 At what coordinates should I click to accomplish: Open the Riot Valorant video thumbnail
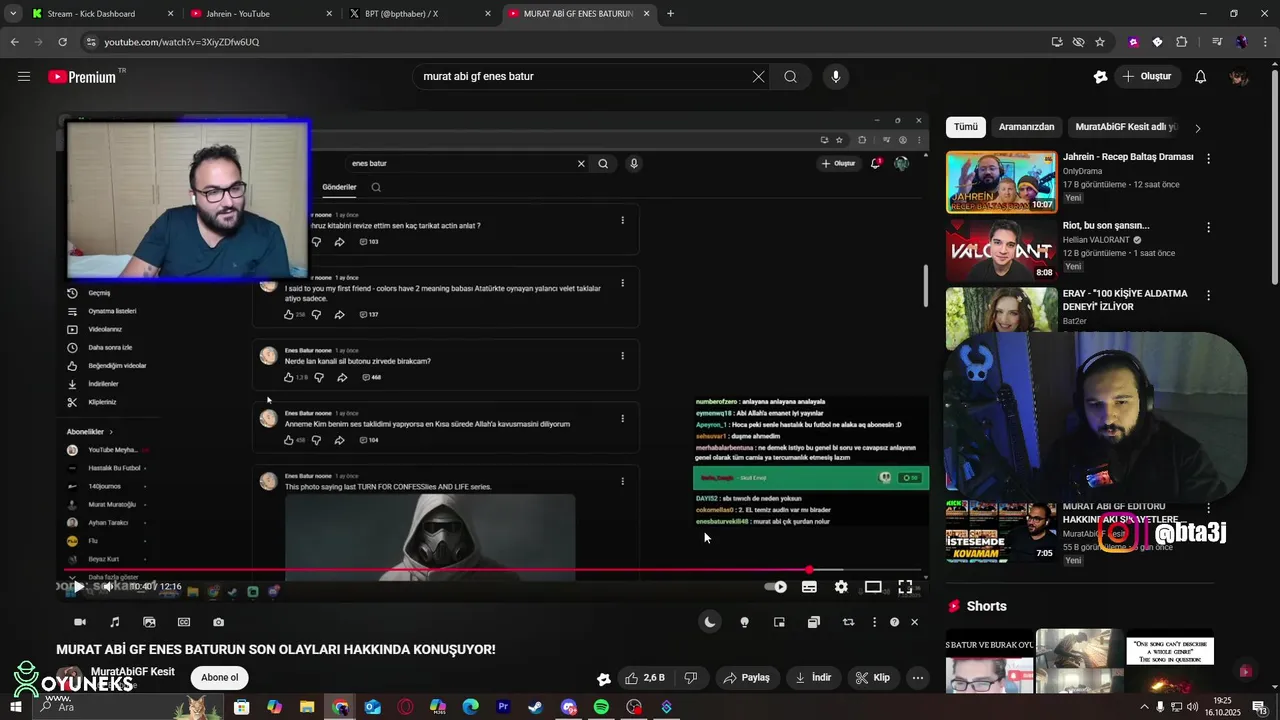click(x=1001, y=250)
